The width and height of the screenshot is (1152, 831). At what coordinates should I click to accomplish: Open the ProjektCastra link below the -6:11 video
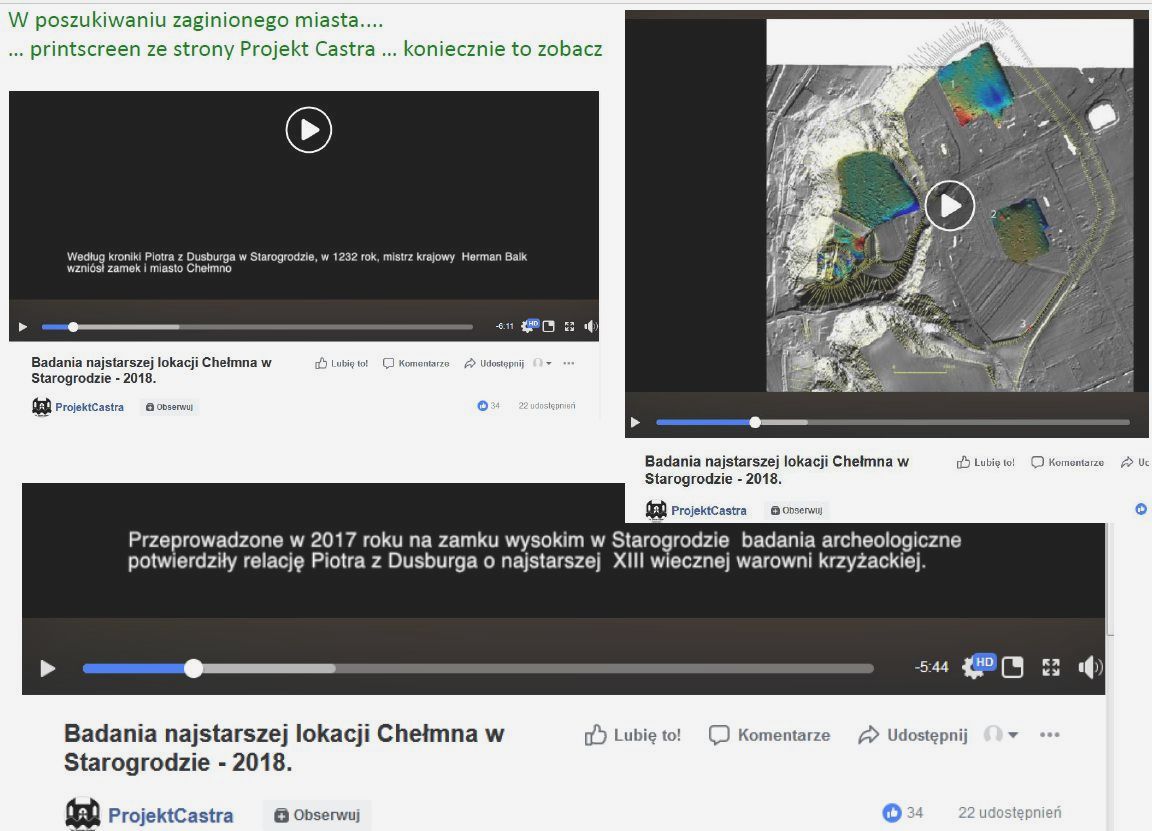(90, 407)
